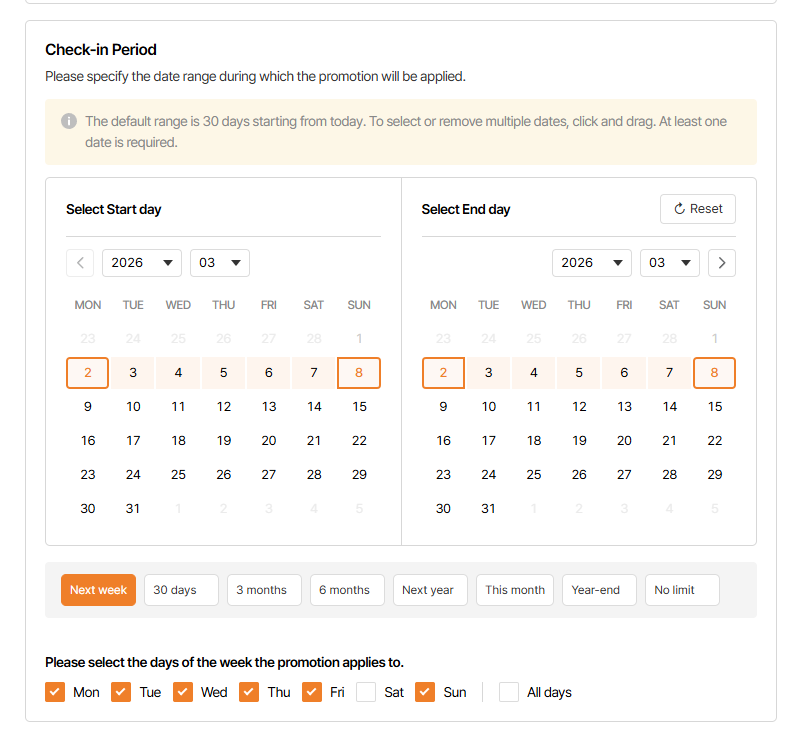The width and height of the screenshot is (794, 731).
Task: Go to previous month in start calendar
Action: point(80,263)
